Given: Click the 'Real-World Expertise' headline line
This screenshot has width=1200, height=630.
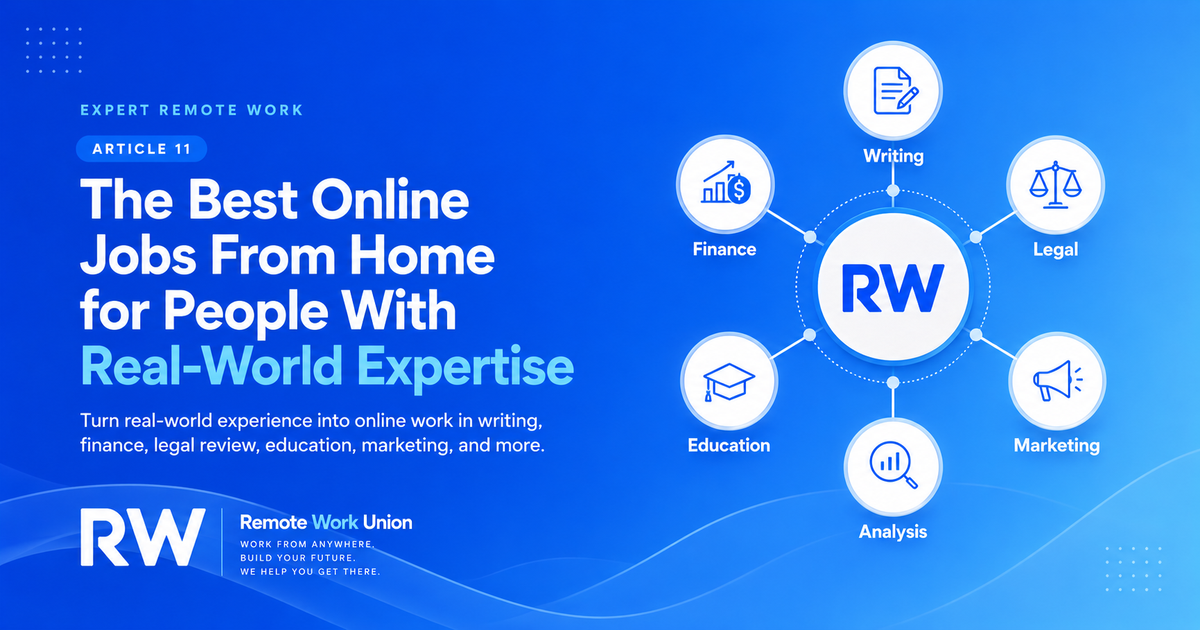Looking at the screenshot, I should tap(327, 367).
